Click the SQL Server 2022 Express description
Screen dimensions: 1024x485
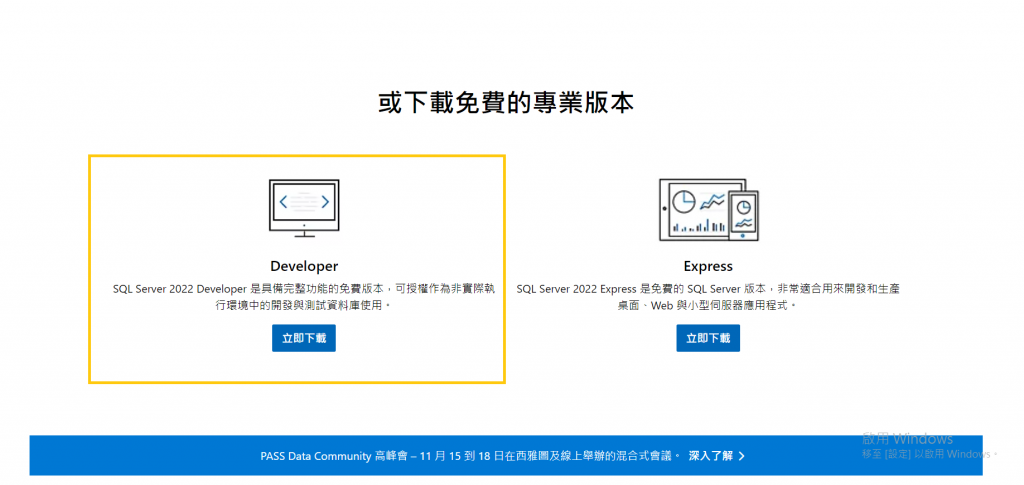tap(708, 296)
